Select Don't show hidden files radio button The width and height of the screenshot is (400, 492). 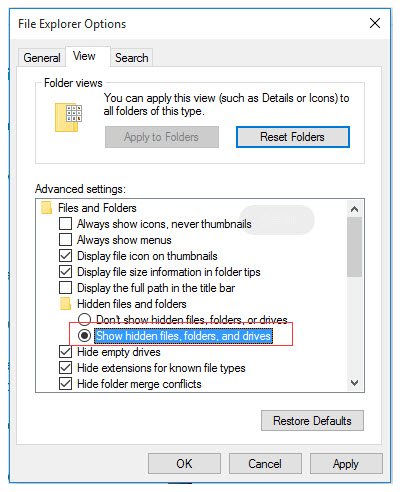point(84,319)
